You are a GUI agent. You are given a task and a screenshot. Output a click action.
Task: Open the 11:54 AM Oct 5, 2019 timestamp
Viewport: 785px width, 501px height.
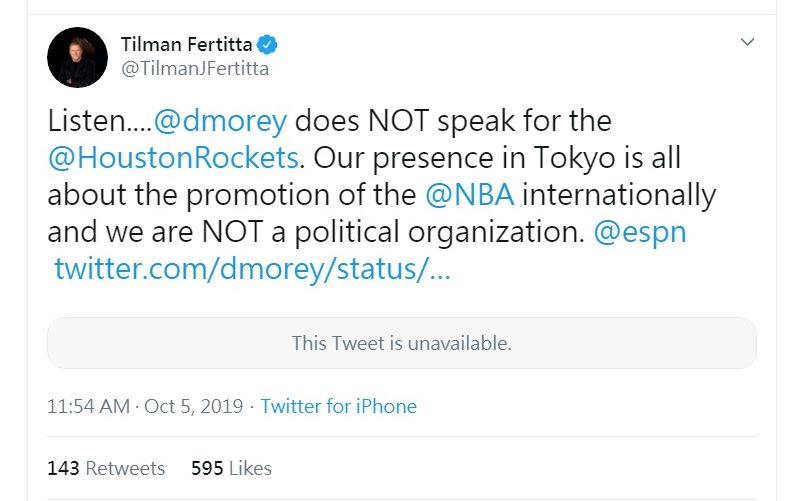tap(145, 406)
